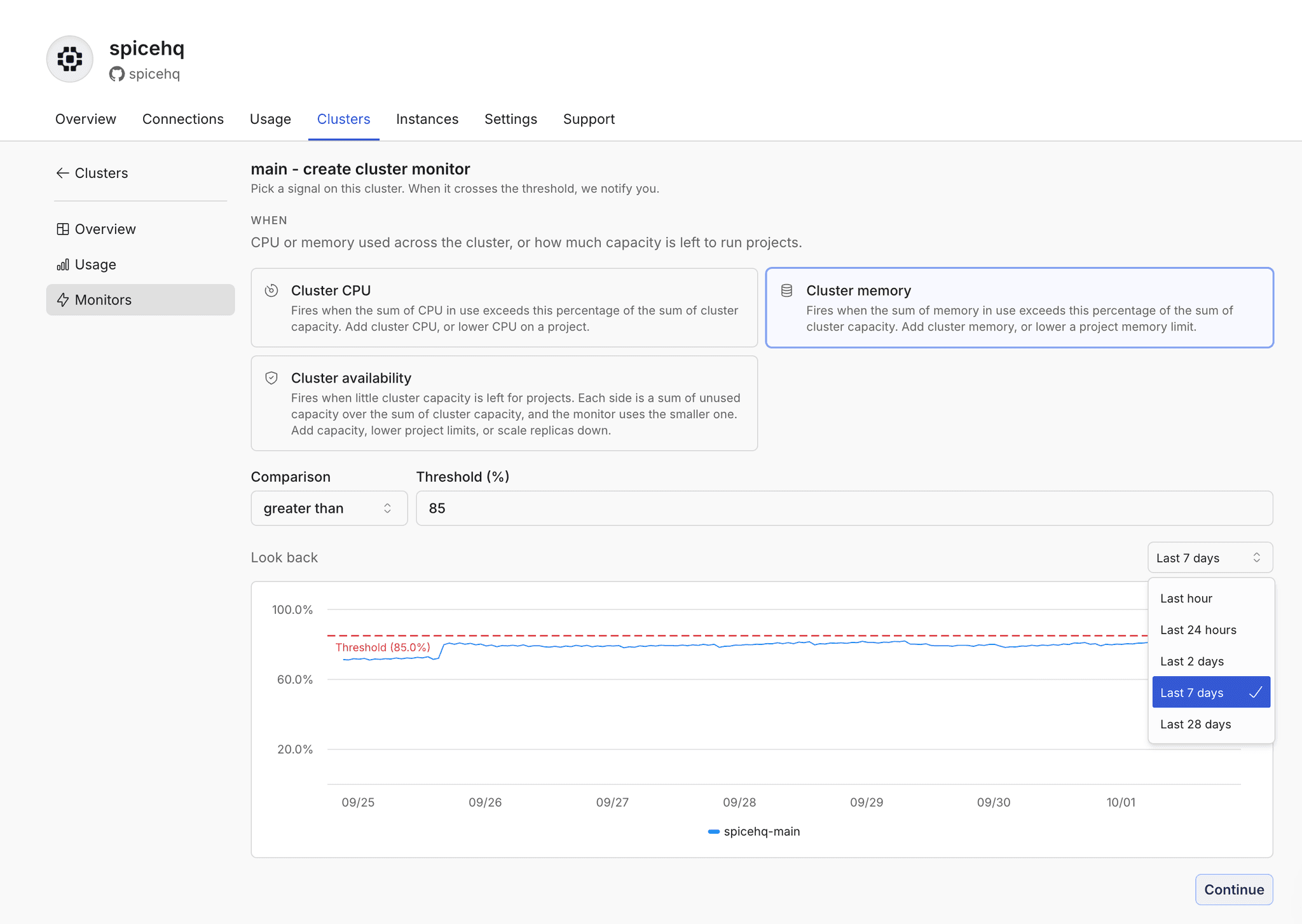The image size is (1302, 924).
Task: Select the Cluster CPU signal card
Action: click(x=504, y=308)
